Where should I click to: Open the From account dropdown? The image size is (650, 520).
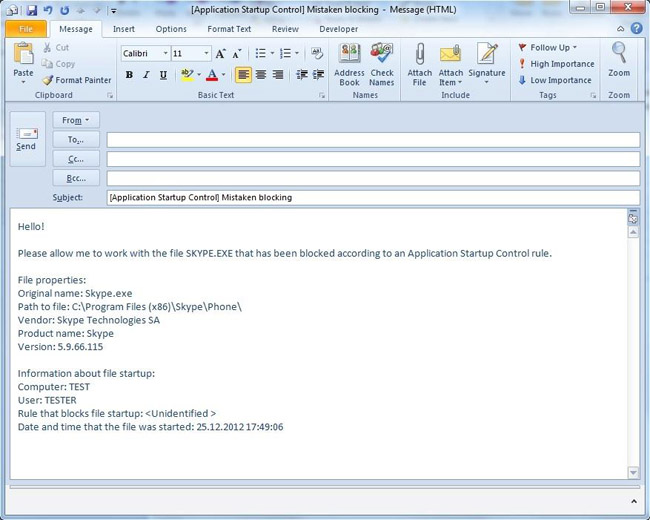coord(76,120)
